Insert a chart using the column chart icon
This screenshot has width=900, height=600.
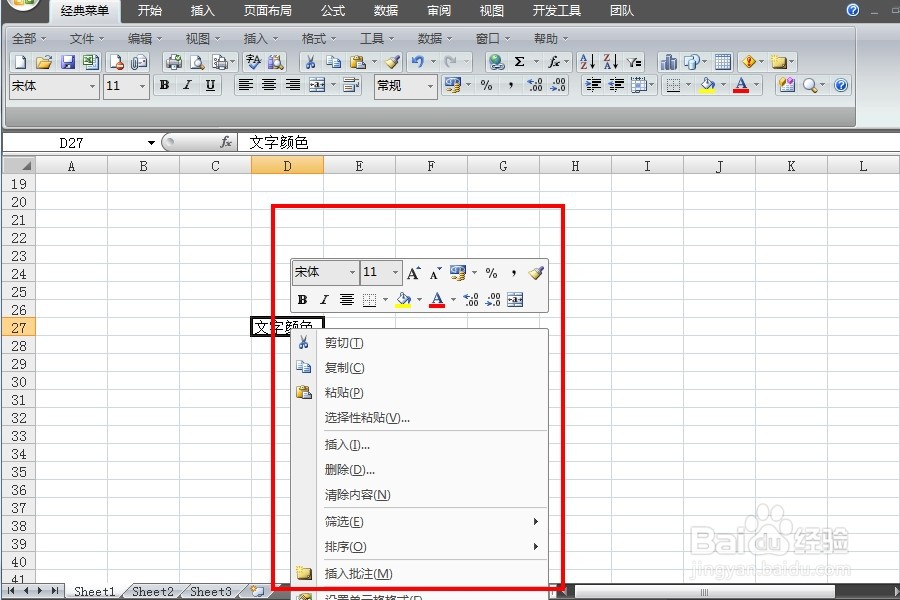pos(668,61)
